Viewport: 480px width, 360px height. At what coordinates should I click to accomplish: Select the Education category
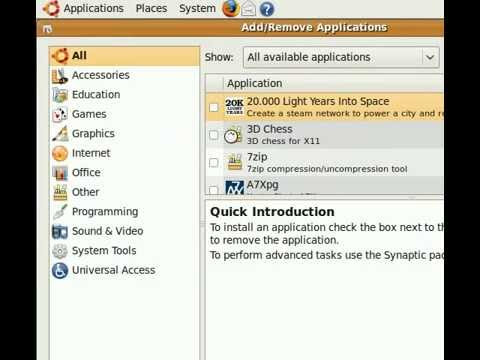[x=124, y=95]
